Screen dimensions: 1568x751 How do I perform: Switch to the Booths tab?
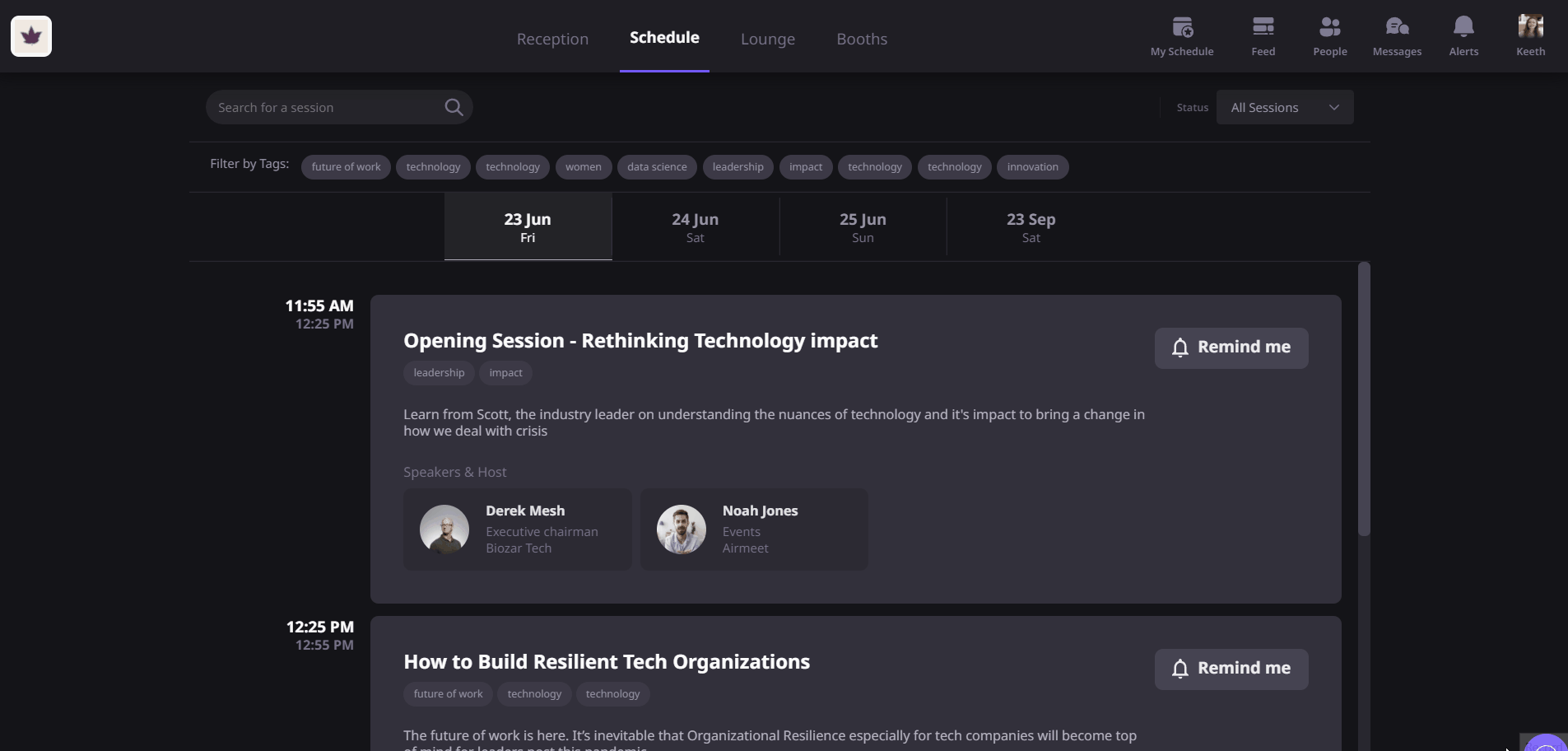(862, 39)
